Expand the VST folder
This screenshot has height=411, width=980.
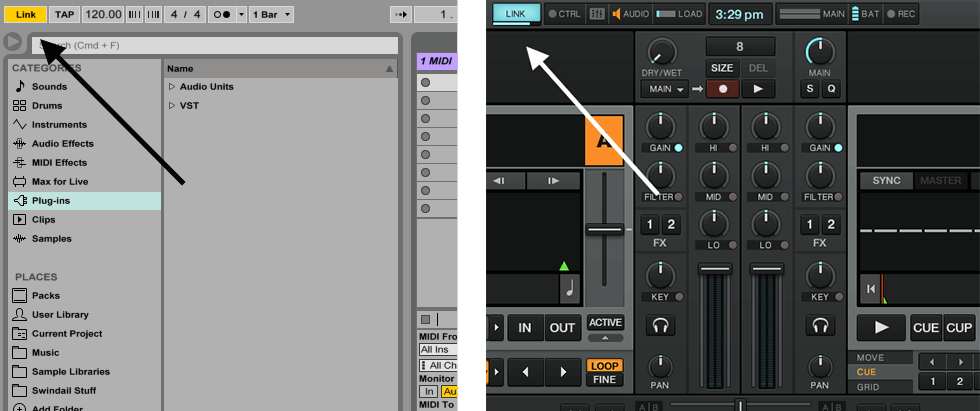pos(172,106)
